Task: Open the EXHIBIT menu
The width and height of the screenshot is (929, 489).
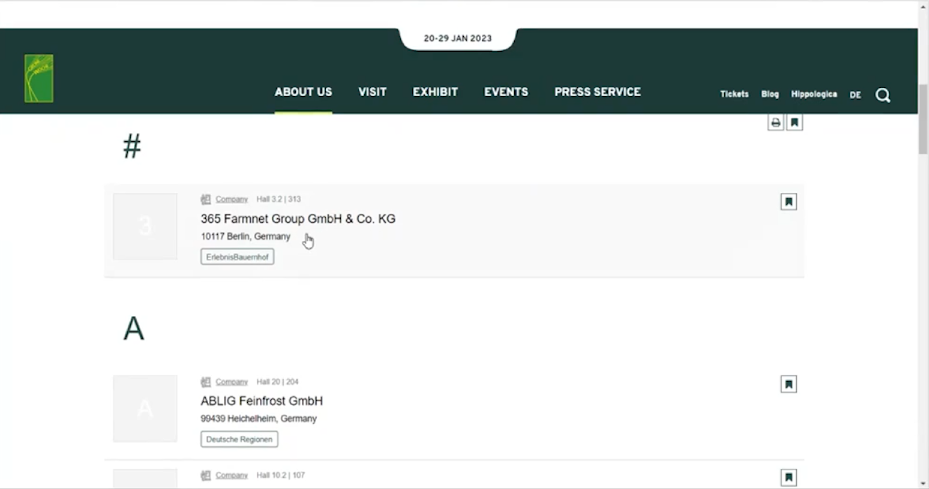Action: 435,92
